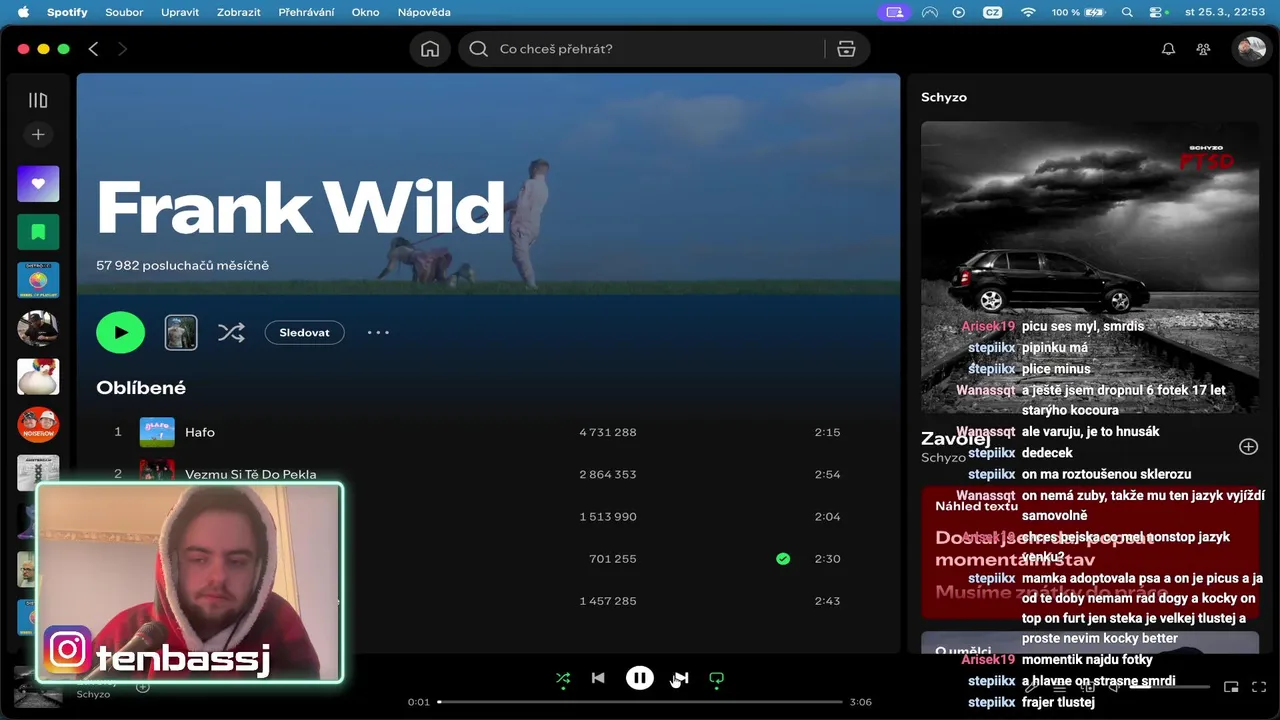Open the Soubor menu
The image size is (1280, 720).
coord(125,12)
